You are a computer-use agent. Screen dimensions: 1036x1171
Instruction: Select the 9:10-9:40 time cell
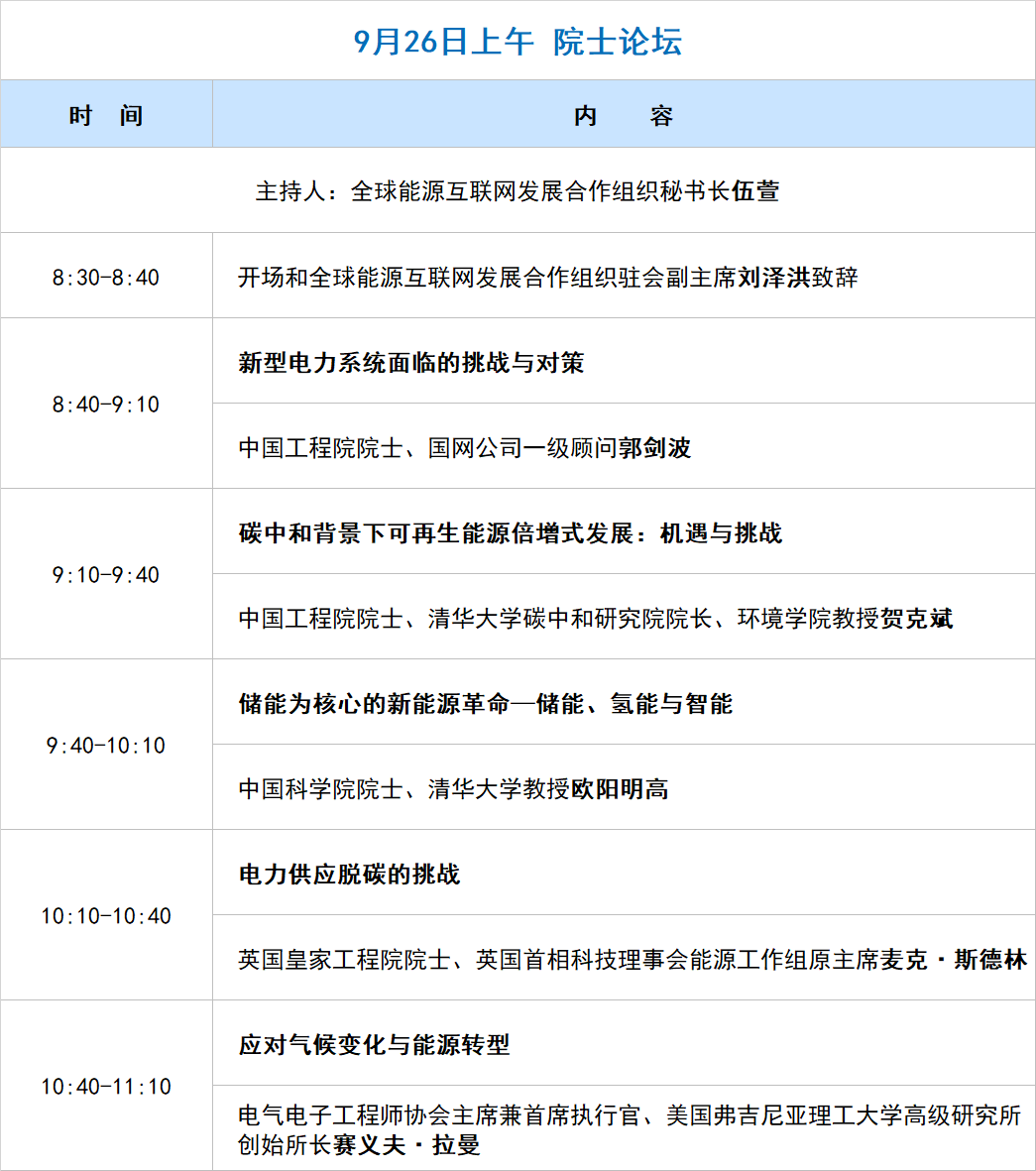106,575
